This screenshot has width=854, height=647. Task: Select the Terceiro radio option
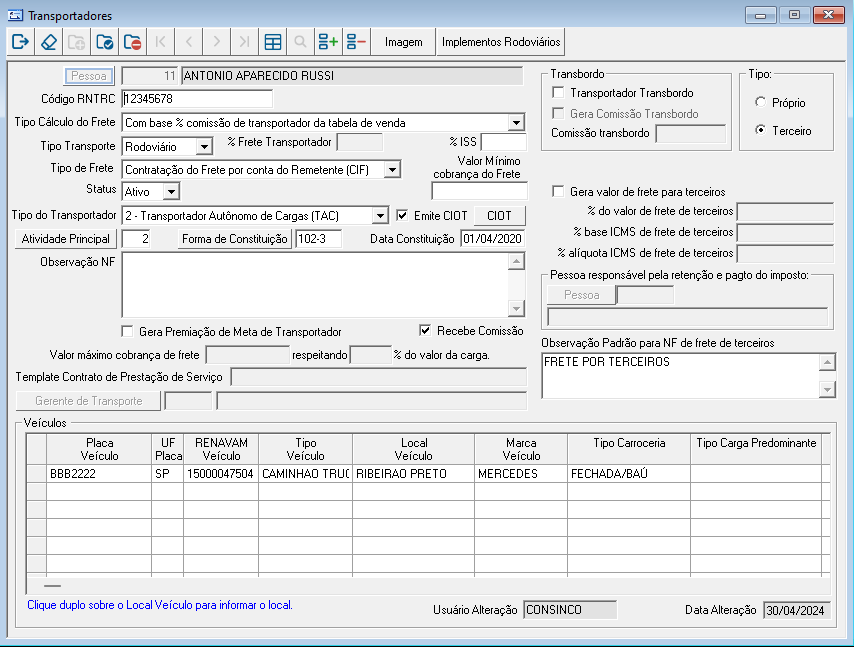click(x=760, y=130)
